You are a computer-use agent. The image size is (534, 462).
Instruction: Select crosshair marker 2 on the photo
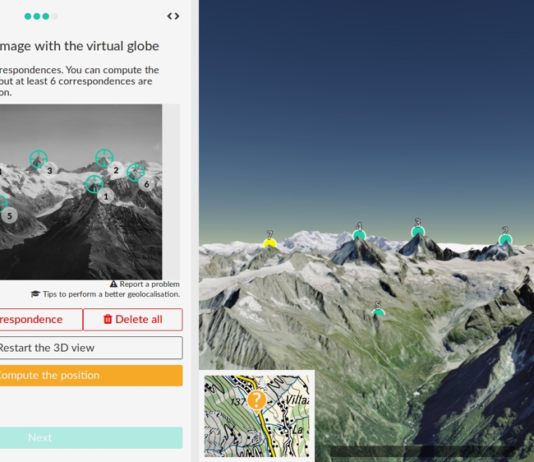104,158
